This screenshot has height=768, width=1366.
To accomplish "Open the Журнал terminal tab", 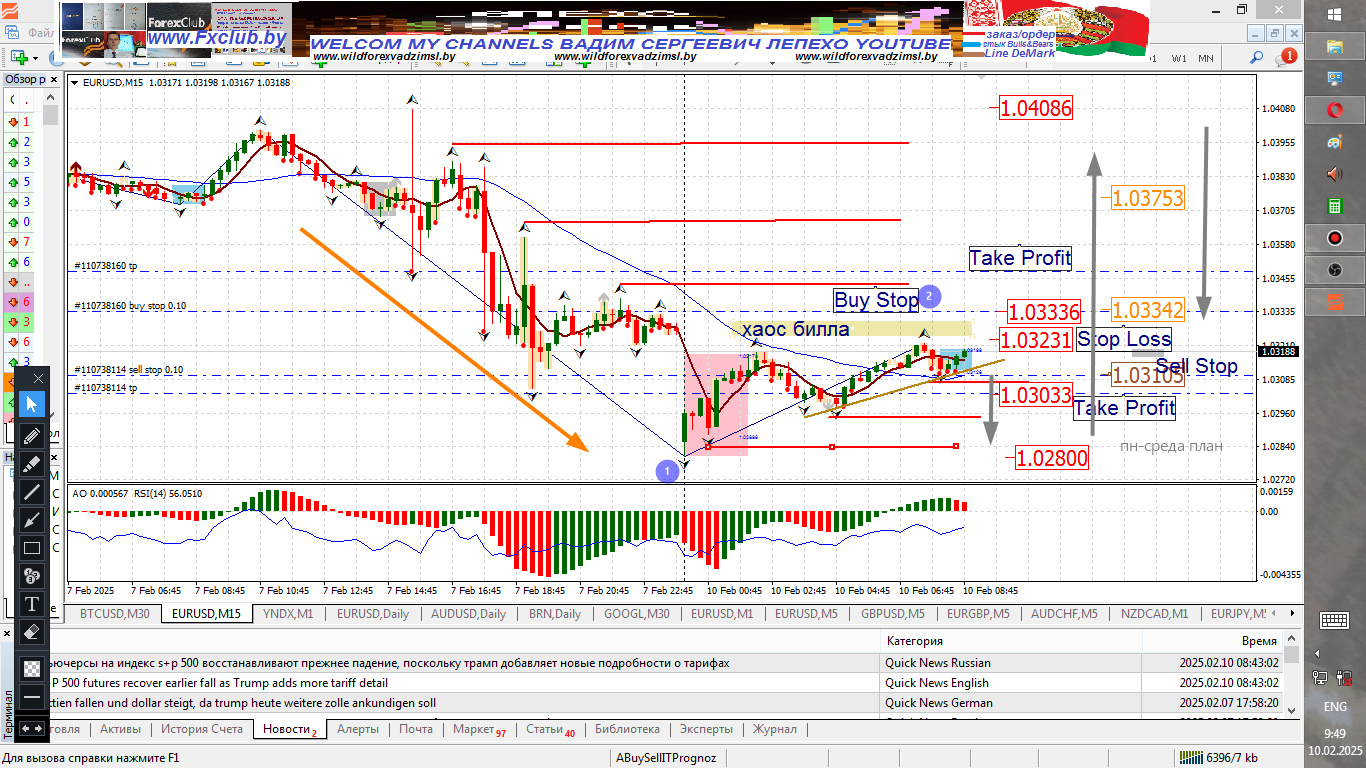I will pyautogui.click(x=775, y=729).
